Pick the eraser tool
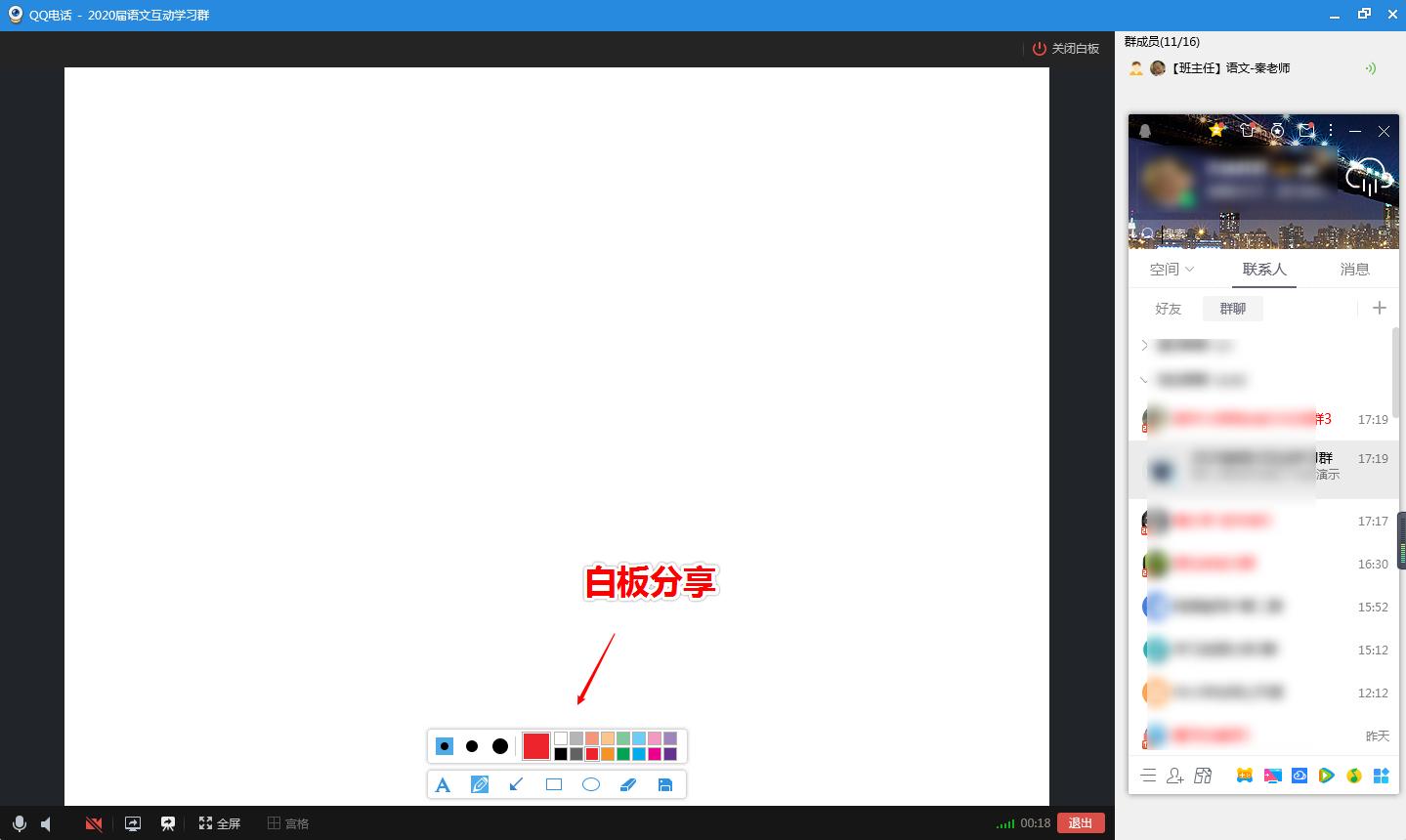This screenshot has height=840, width=1406. [627, 783]
